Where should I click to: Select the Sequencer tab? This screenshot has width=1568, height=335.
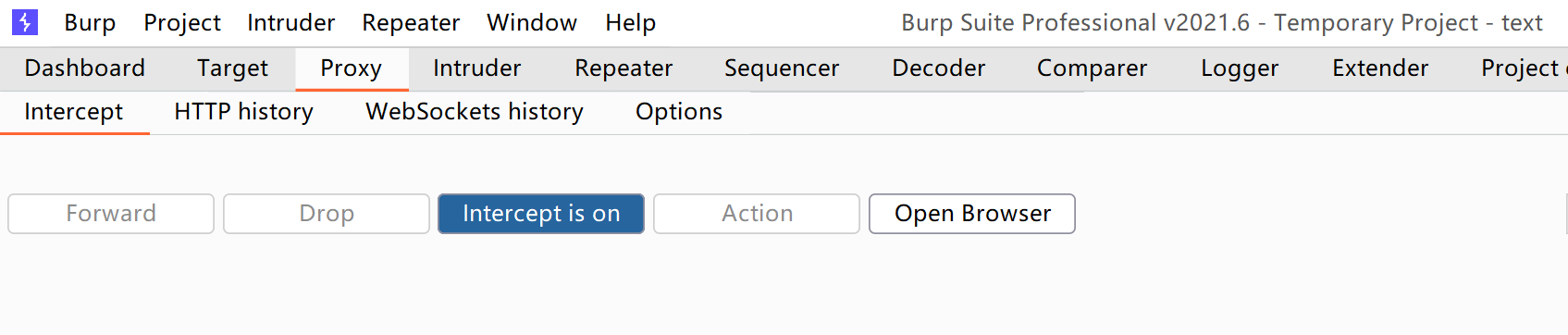pos(782,68)
